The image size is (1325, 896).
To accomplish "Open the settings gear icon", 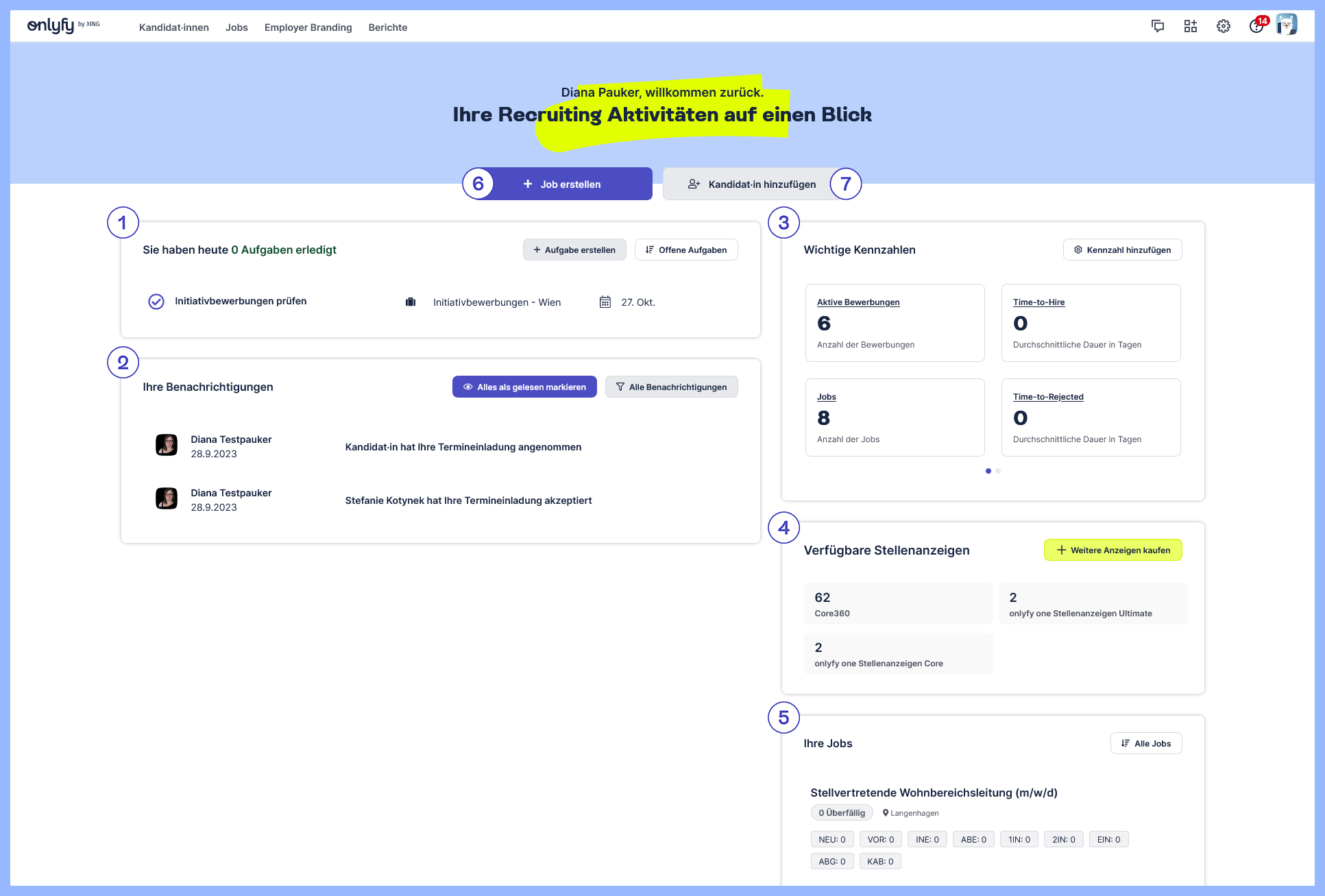I will [x=1224, y=26].
